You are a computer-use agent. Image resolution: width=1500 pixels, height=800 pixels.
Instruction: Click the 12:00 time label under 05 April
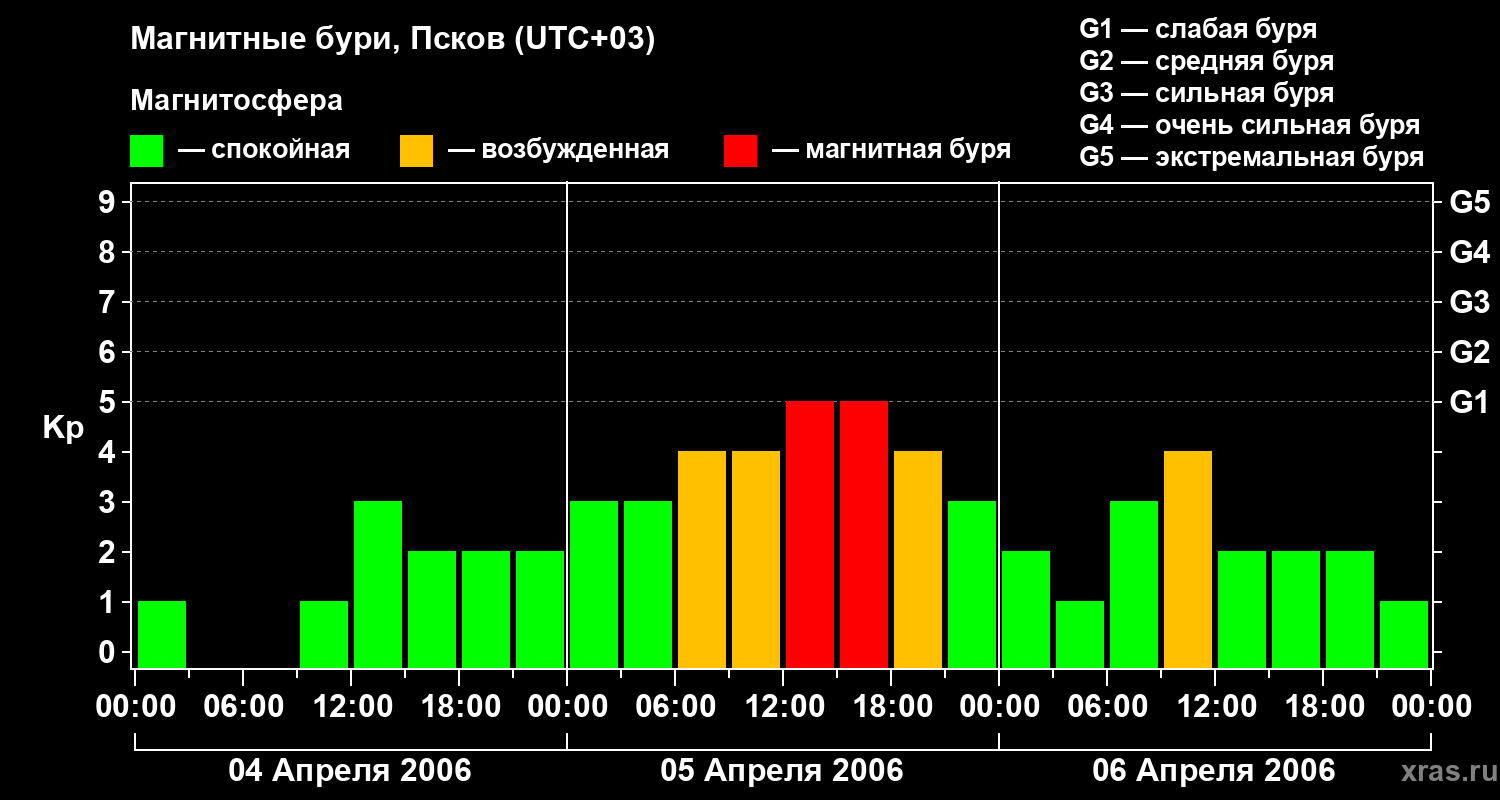[x=784, y=707]
